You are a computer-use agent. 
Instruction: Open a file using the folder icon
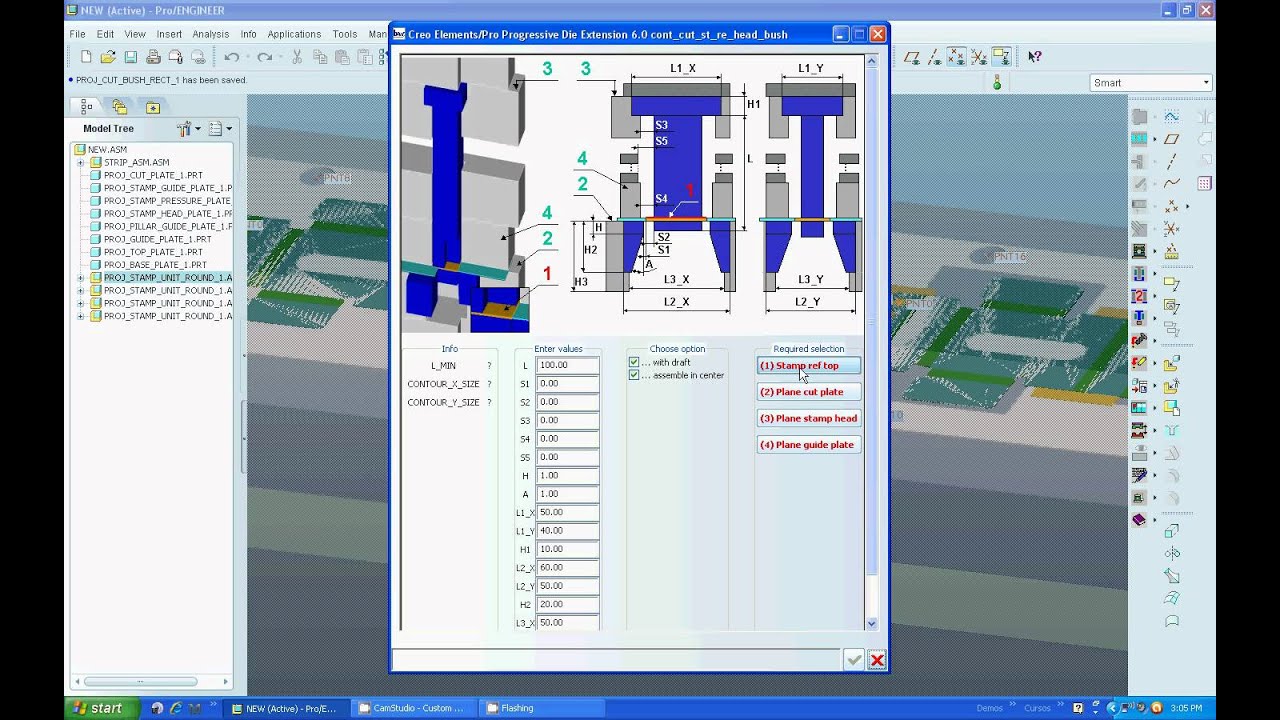(108, 57)
